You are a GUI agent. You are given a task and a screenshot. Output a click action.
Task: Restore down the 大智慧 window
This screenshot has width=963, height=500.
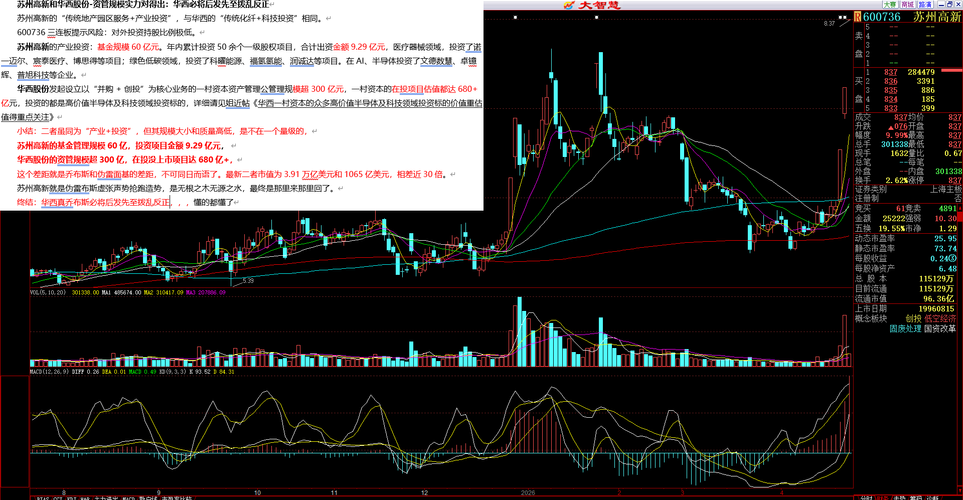pyautogui.click(x=949, y=4)
